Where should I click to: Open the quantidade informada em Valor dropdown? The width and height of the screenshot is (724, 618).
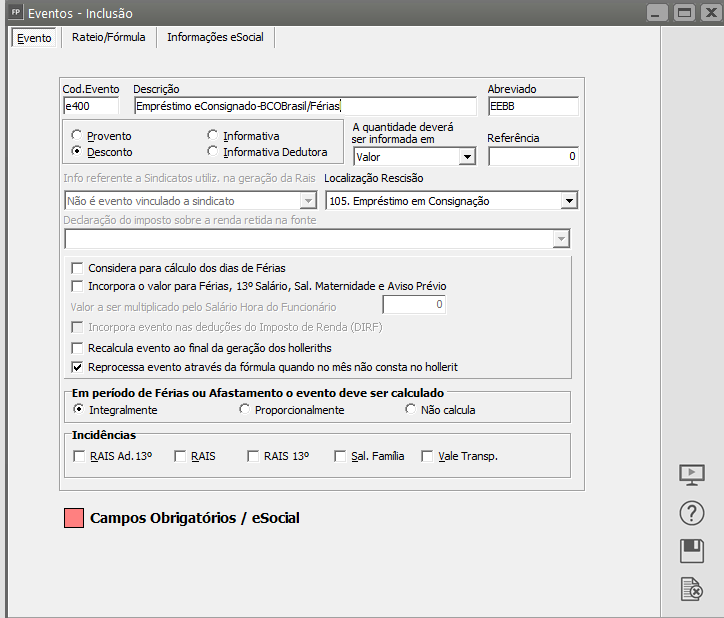coord(466,157)
